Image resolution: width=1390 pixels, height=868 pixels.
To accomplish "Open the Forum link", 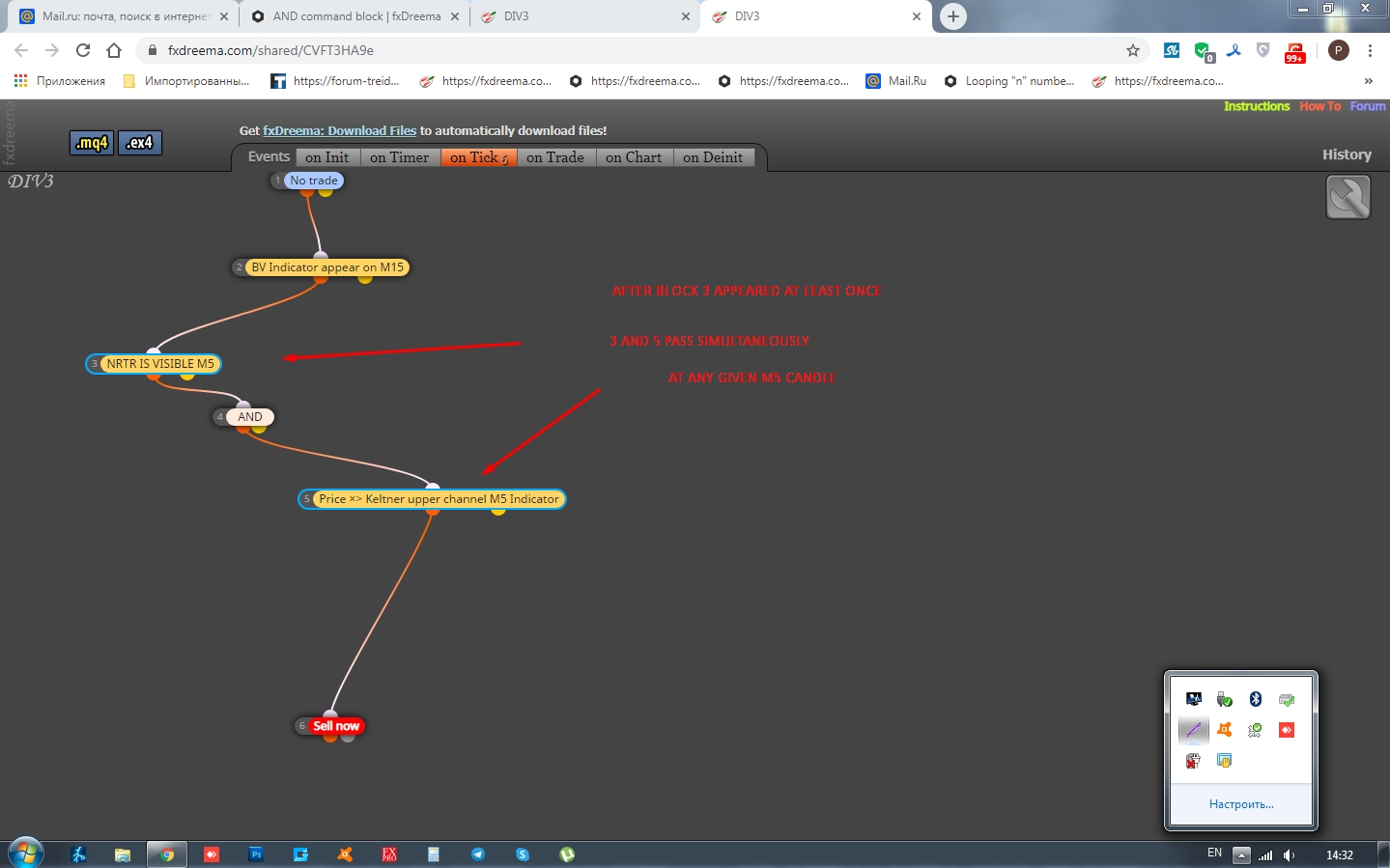I will point(1368,106).
